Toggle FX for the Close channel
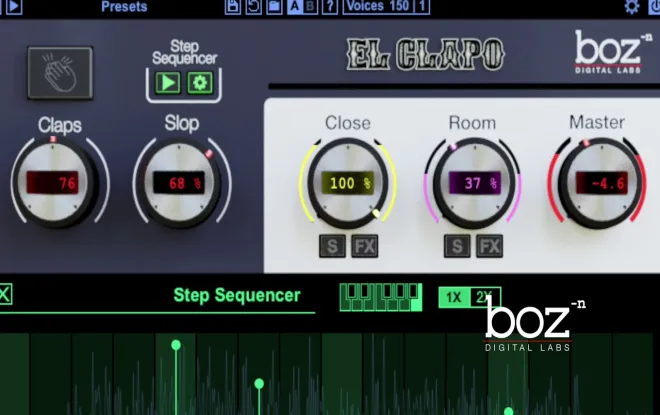Image resolution: width=660 pixels, height=415 pixels. pos(365,246)
